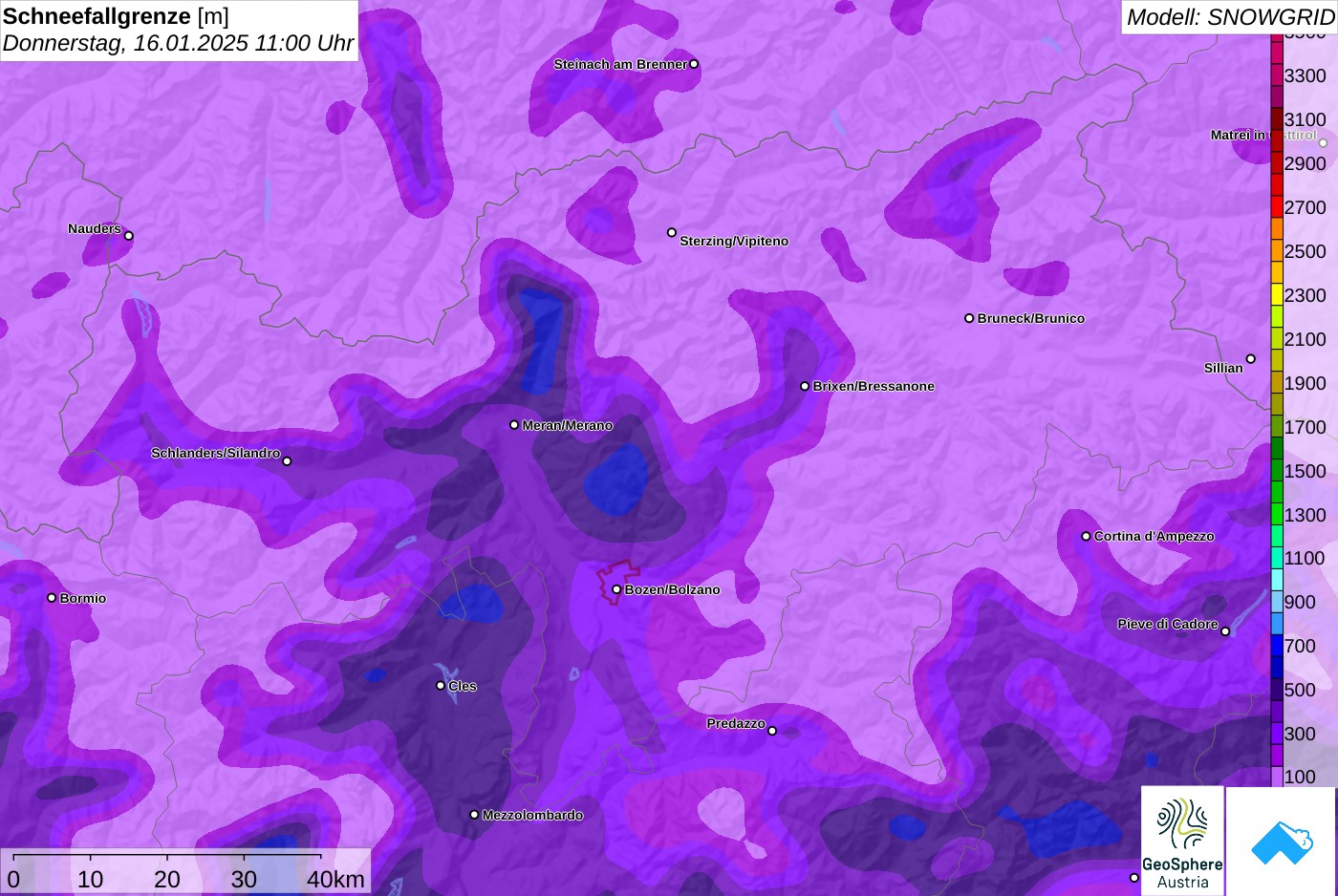Screen dimensions: 1338x896
Task: Click the Sillian location marker
Action: pyautogui.click(x=1251, y=359)
